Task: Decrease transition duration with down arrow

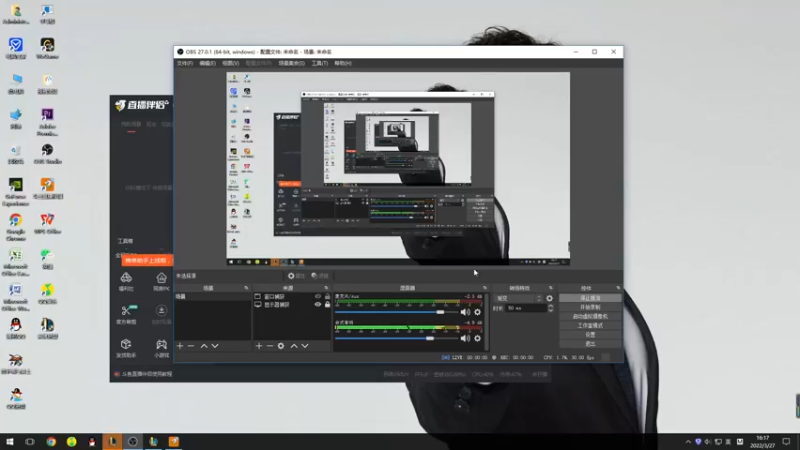Action: 551,310
